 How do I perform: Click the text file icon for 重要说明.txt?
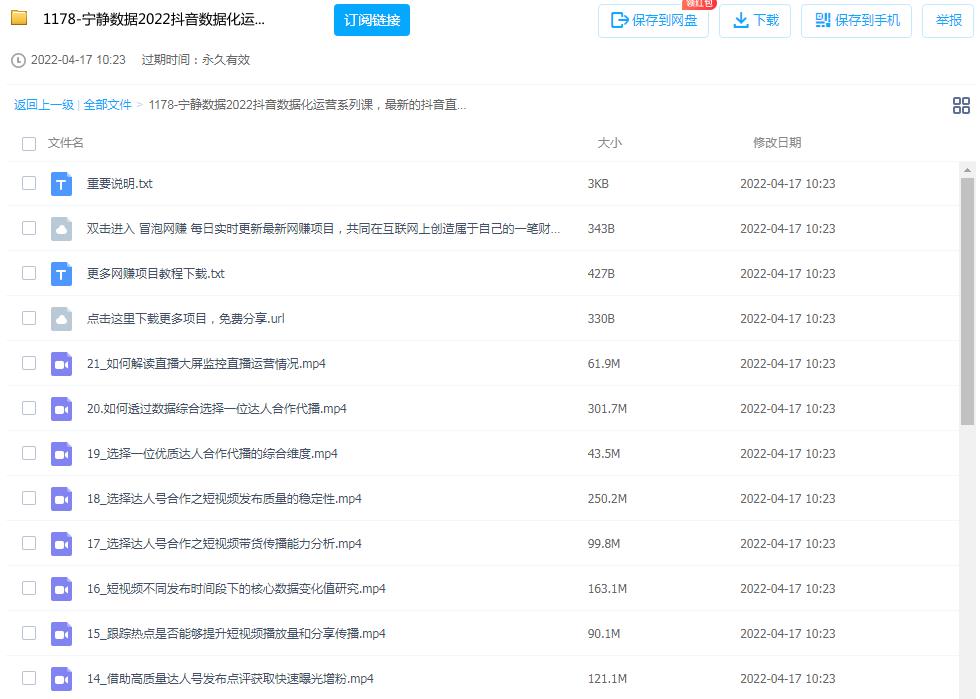pos(61,184)
